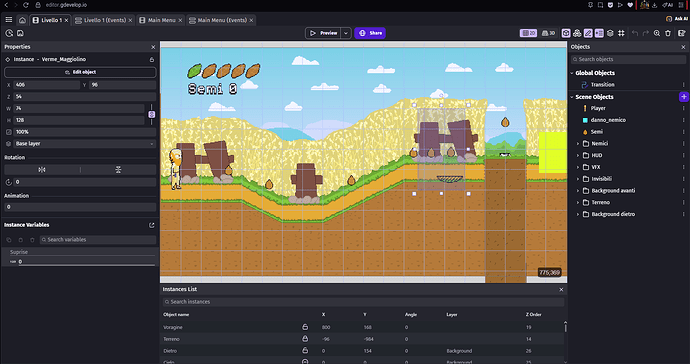Expand the Nemici folder
Image resolution: width=690 pixels, height=364 pixels.
coord(578,143)
